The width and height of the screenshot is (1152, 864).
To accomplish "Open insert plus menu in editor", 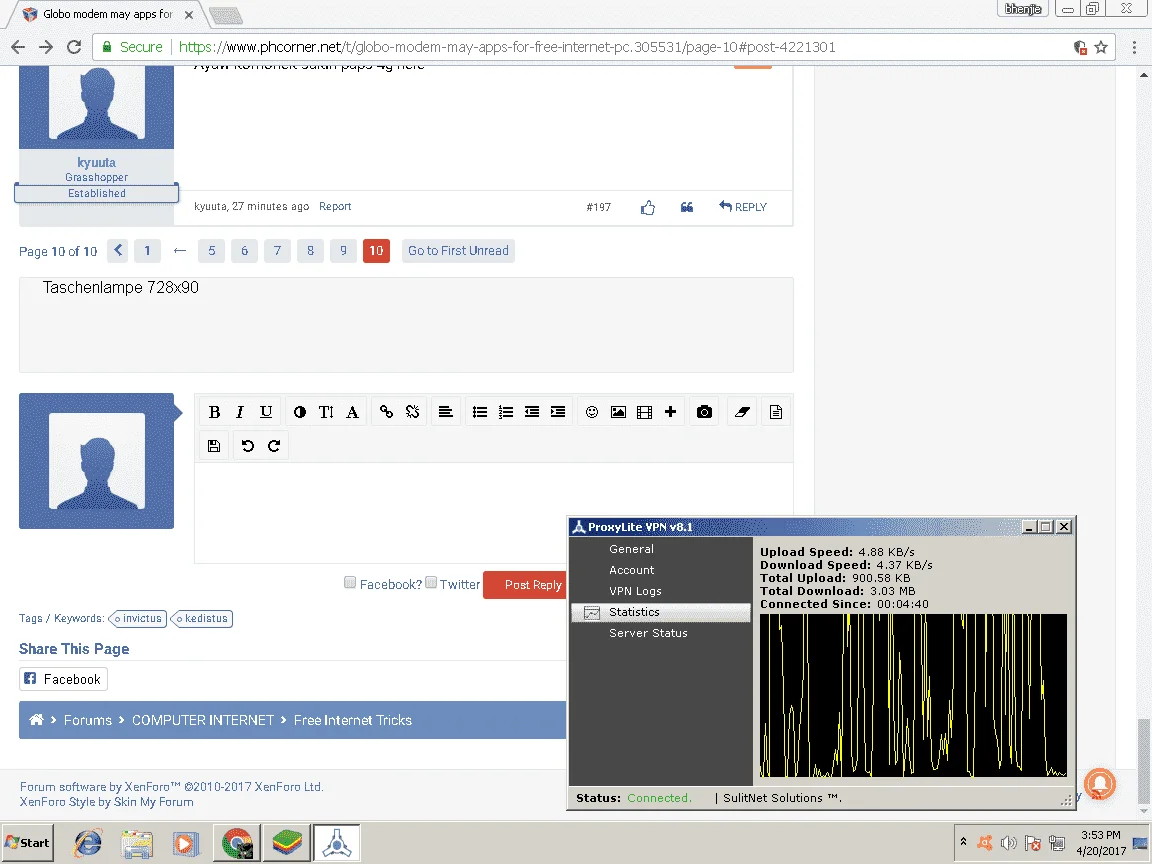I will point(670,412).
